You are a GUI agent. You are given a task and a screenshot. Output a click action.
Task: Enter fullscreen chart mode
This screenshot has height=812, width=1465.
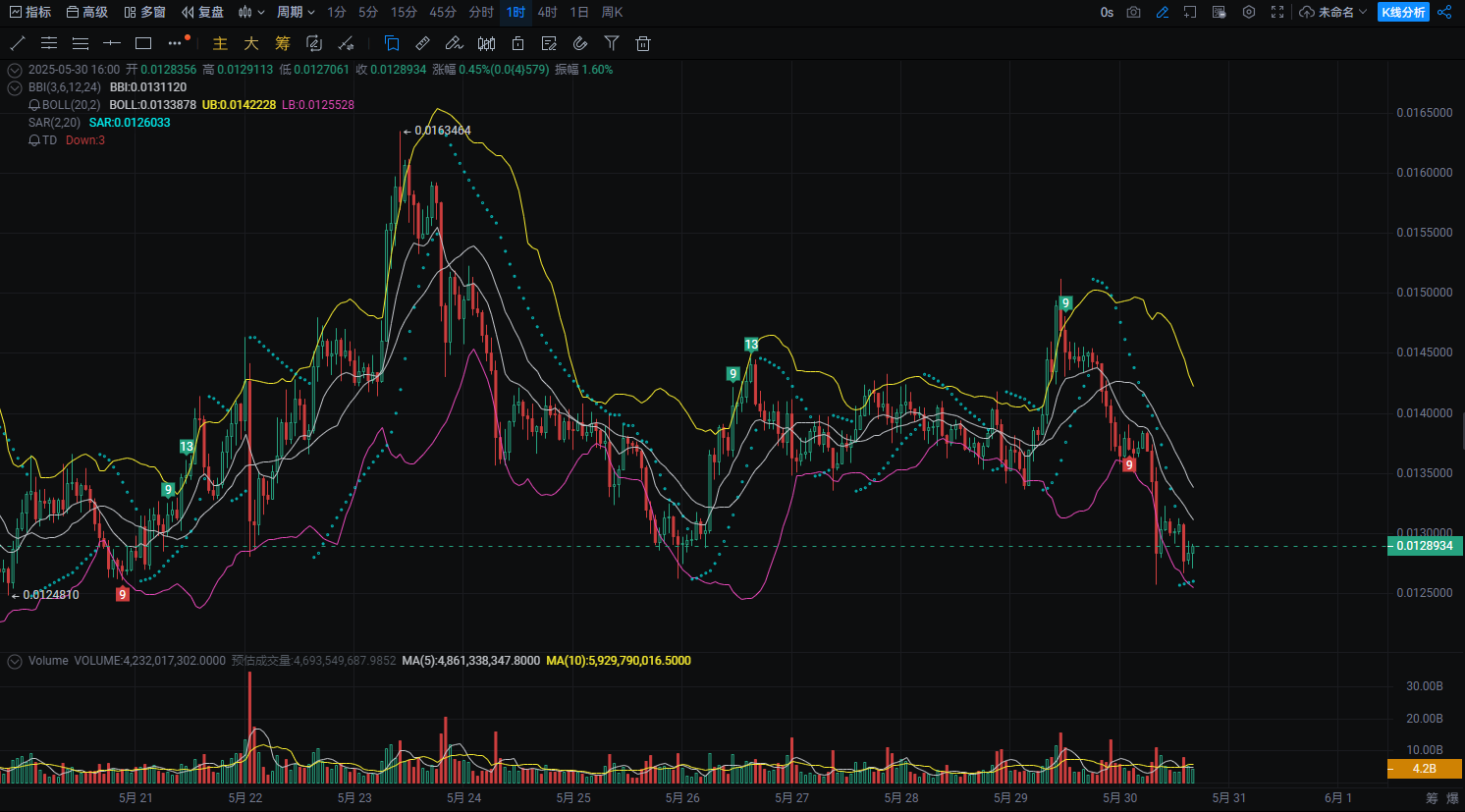click(x=1277, y=12)
